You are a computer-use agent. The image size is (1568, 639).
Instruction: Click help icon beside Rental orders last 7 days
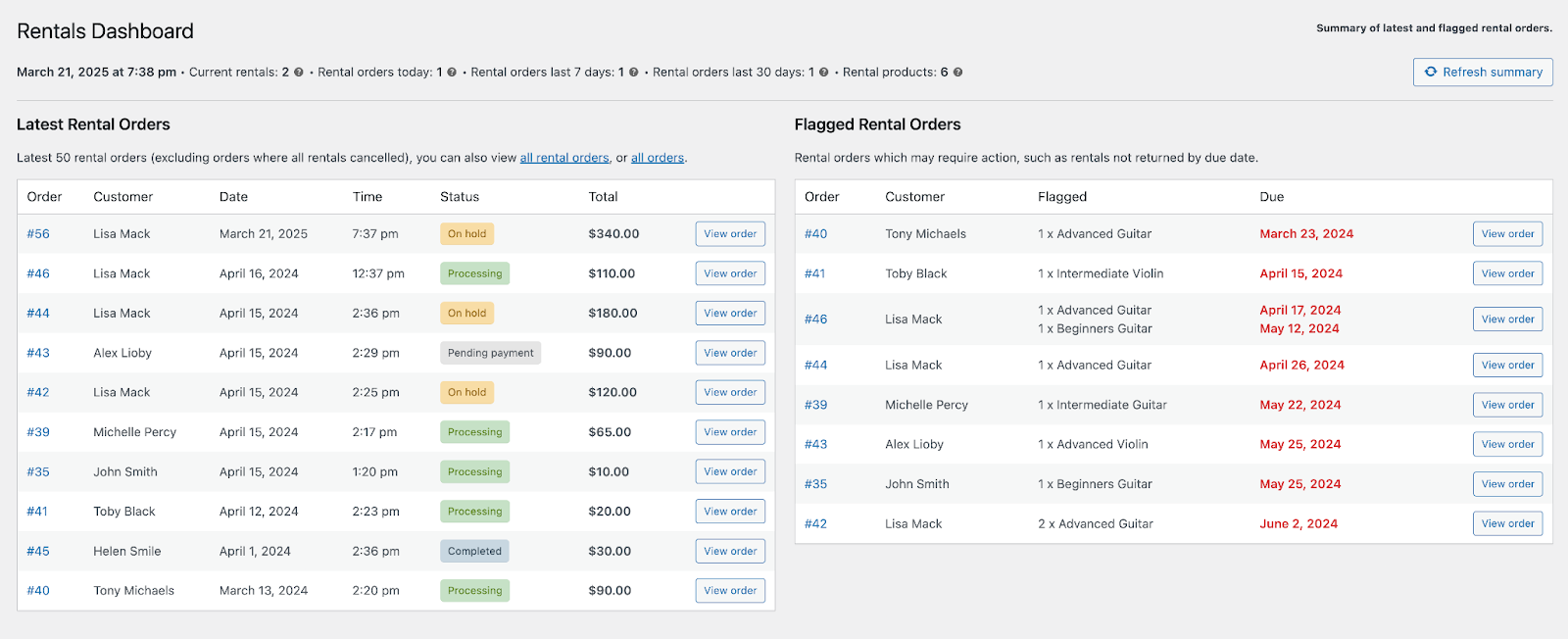tap(634, 73)
